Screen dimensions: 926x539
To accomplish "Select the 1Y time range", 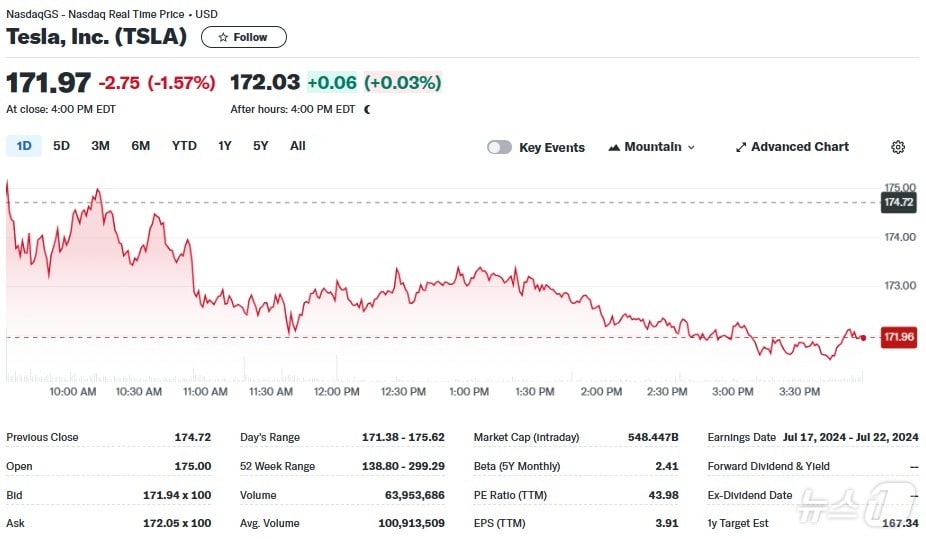I will click(225, 146).
